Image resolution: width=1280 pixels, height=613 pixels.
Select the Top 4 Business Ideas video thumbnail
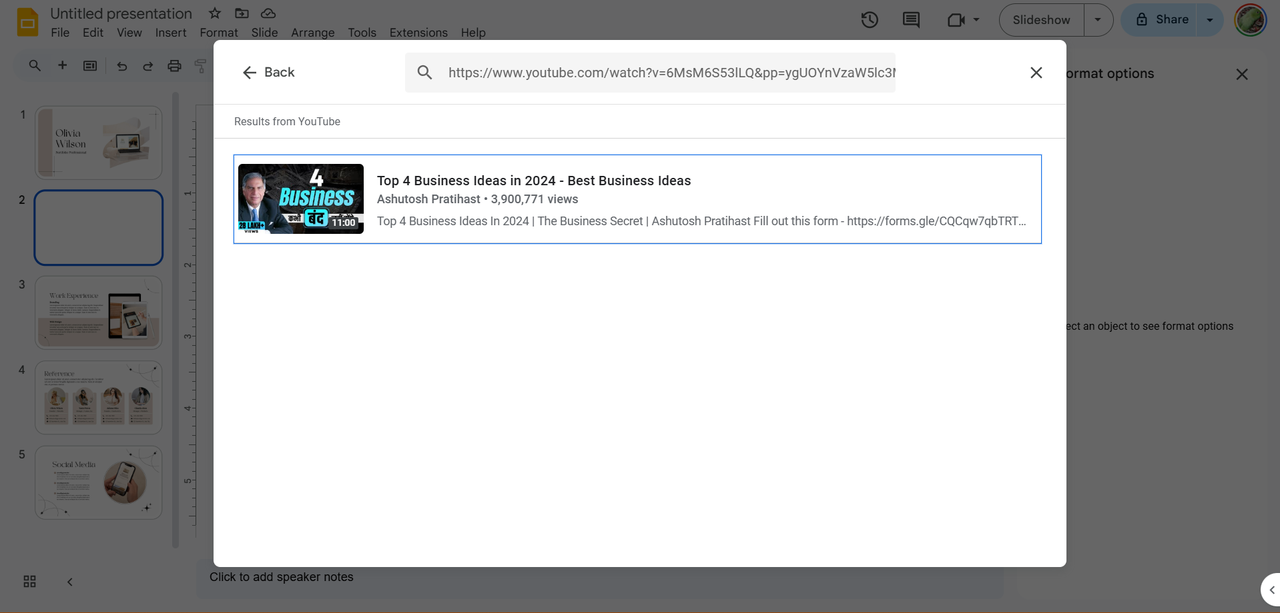301,199
